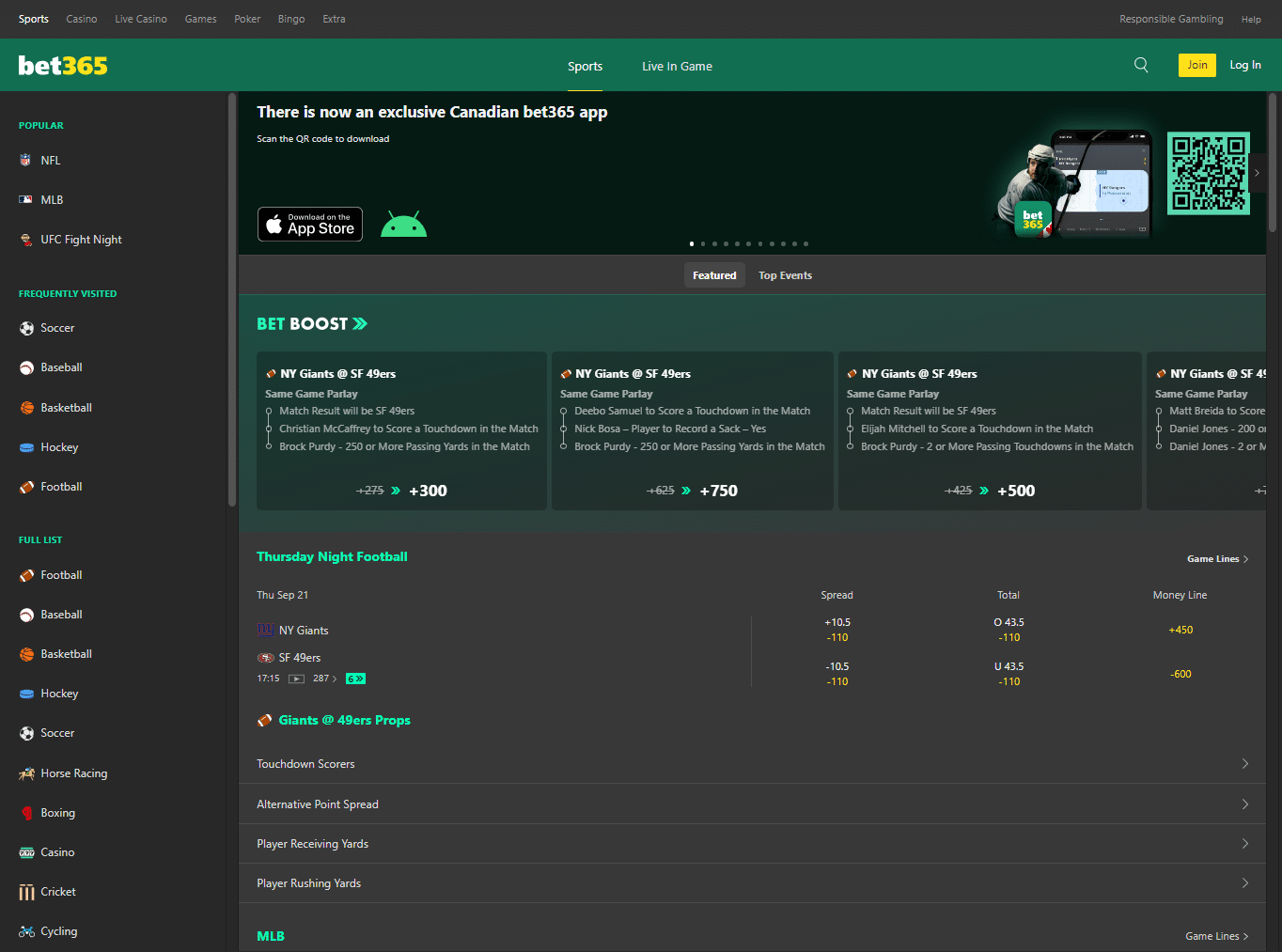Open the search magnifier icon
The height and width of the screenshot is (952, 1282).
point(1141,65)
